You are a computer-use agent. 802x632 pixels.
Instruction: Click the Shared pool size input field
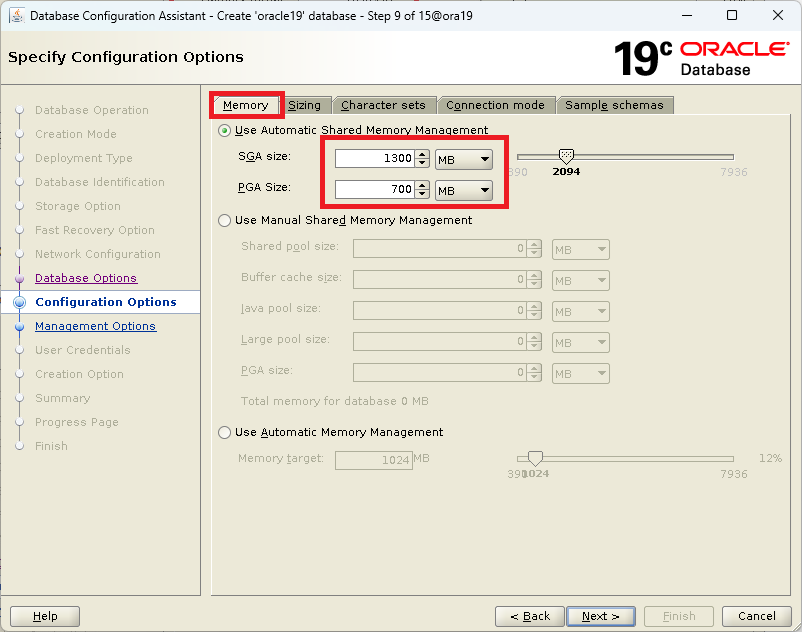click(440, 249)
